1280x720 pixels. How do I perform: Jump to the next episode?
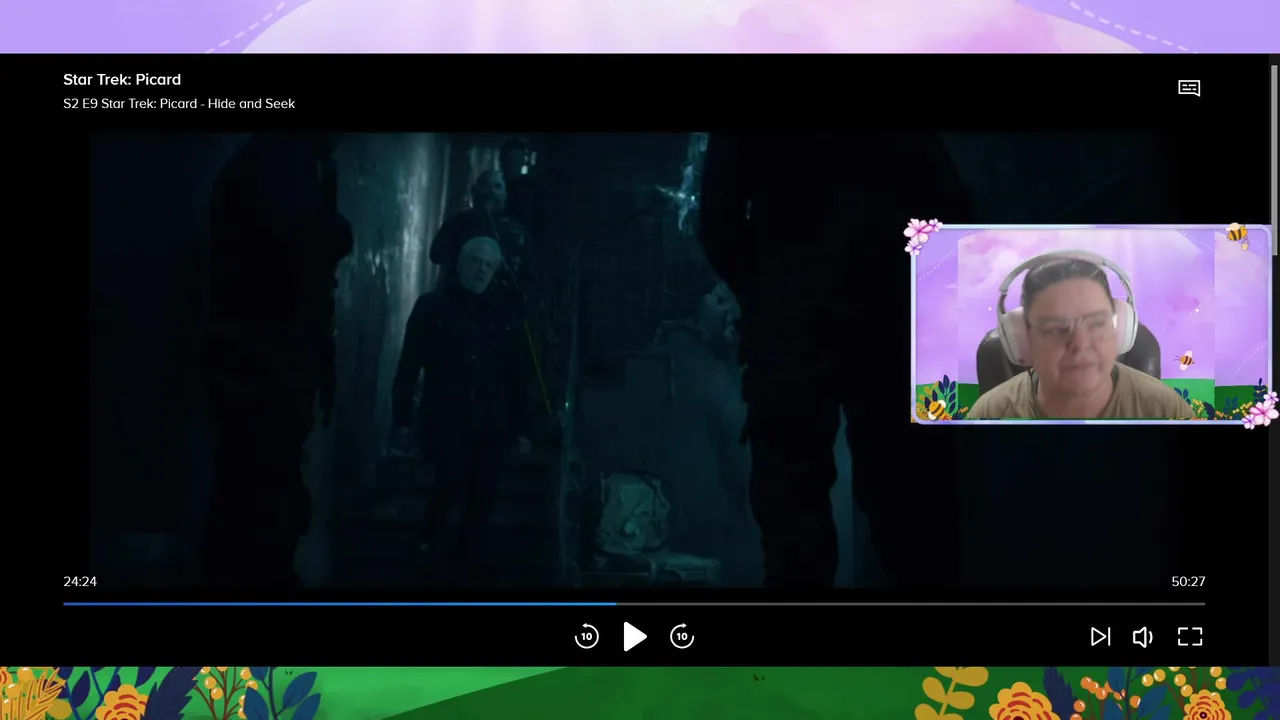tap(1100, 637)
